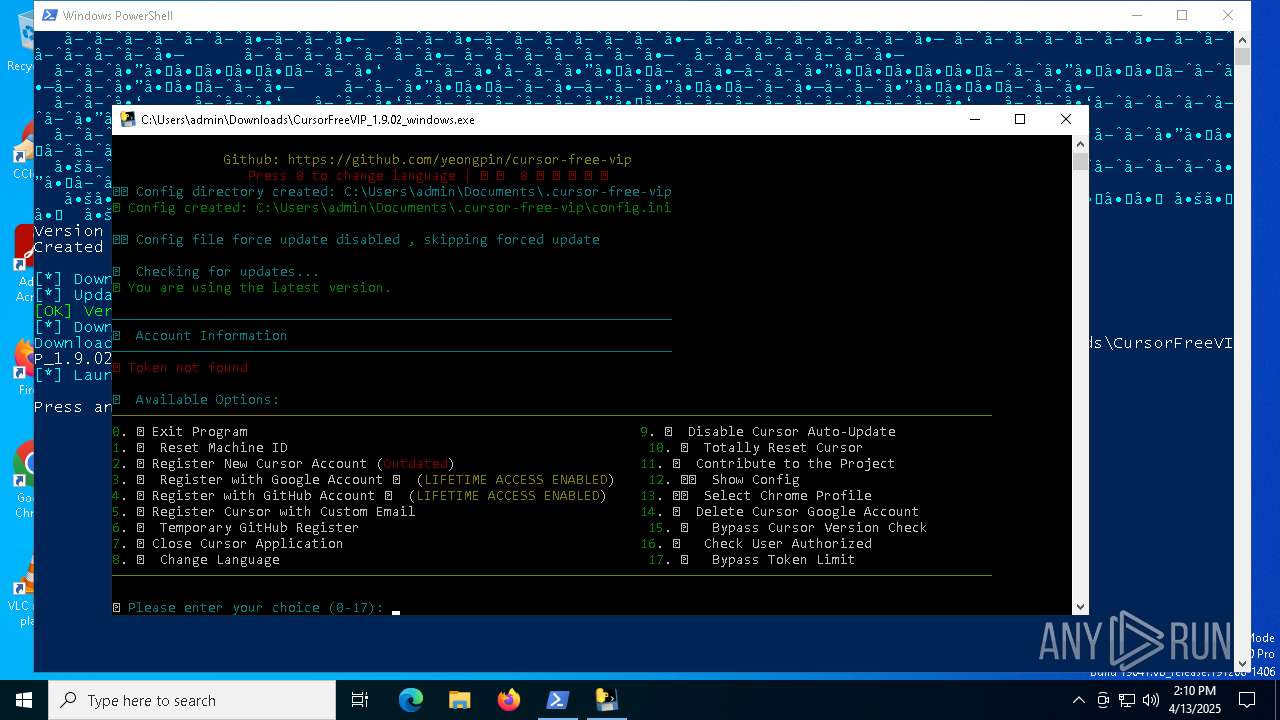This screenshot has height=720, width=1280.
Task: Click the CursorFreeVIP console scrollbar down arrow
Action: [1080, 606]
